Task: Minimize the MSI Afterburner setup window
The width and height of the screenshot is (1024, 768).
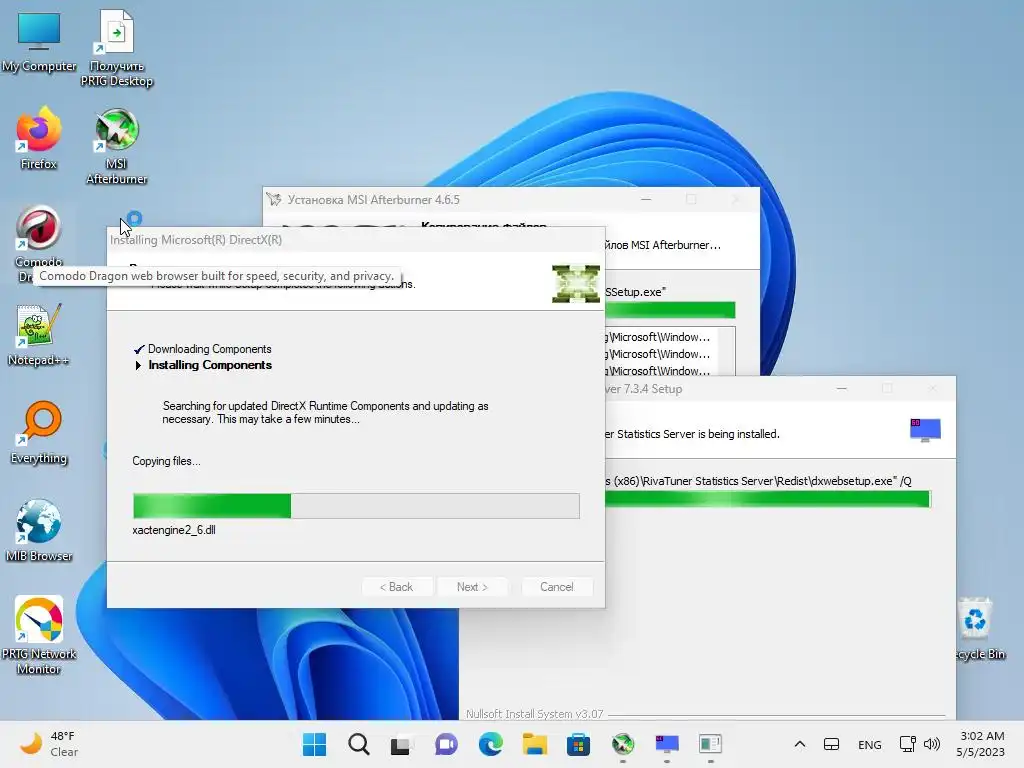Action: tap(646, 199)
